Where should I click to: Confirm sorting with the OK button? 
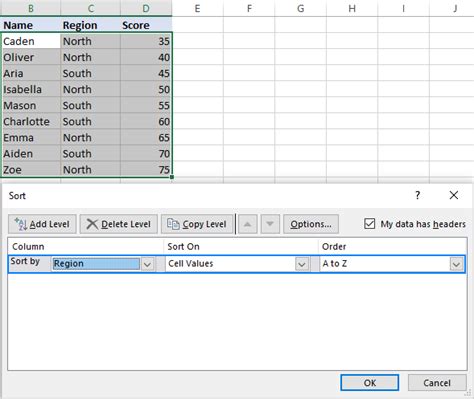point(370,383)
